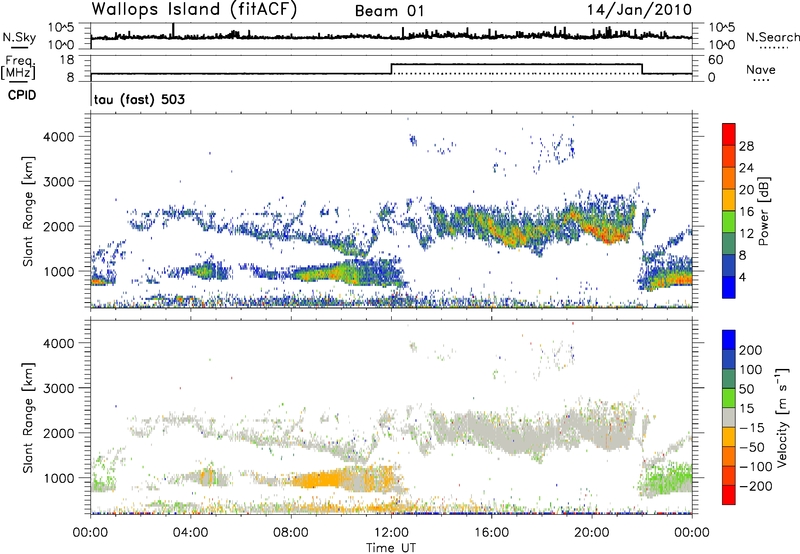The image size is (800, 554).
Task: Click the 'Slant Range [km]' label of the power panel
Action: [x=28, y=211]
